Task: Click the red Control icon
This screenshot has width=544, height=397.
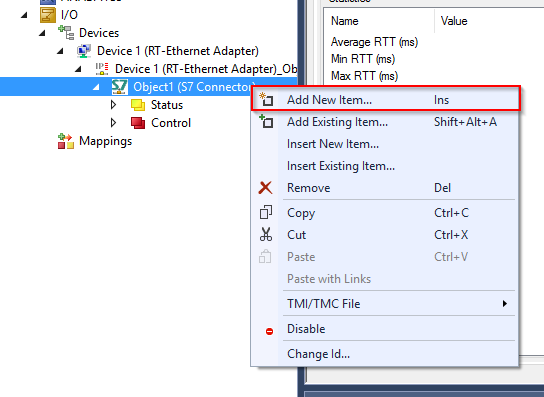Action: pos(138,123)
